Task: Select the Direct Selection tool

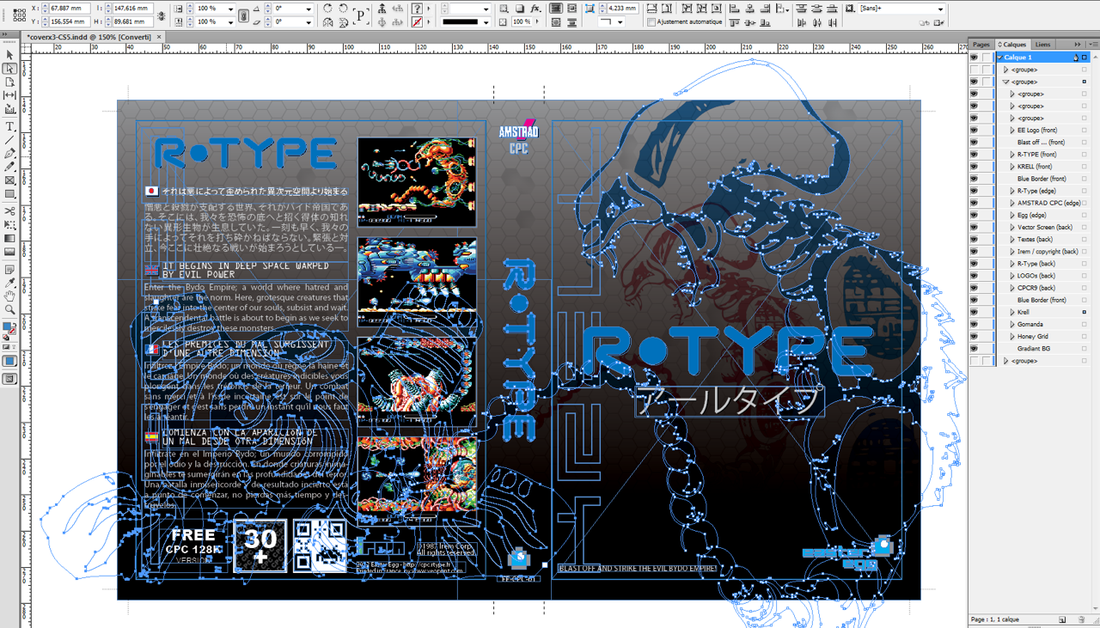Action: click(10, 69)
